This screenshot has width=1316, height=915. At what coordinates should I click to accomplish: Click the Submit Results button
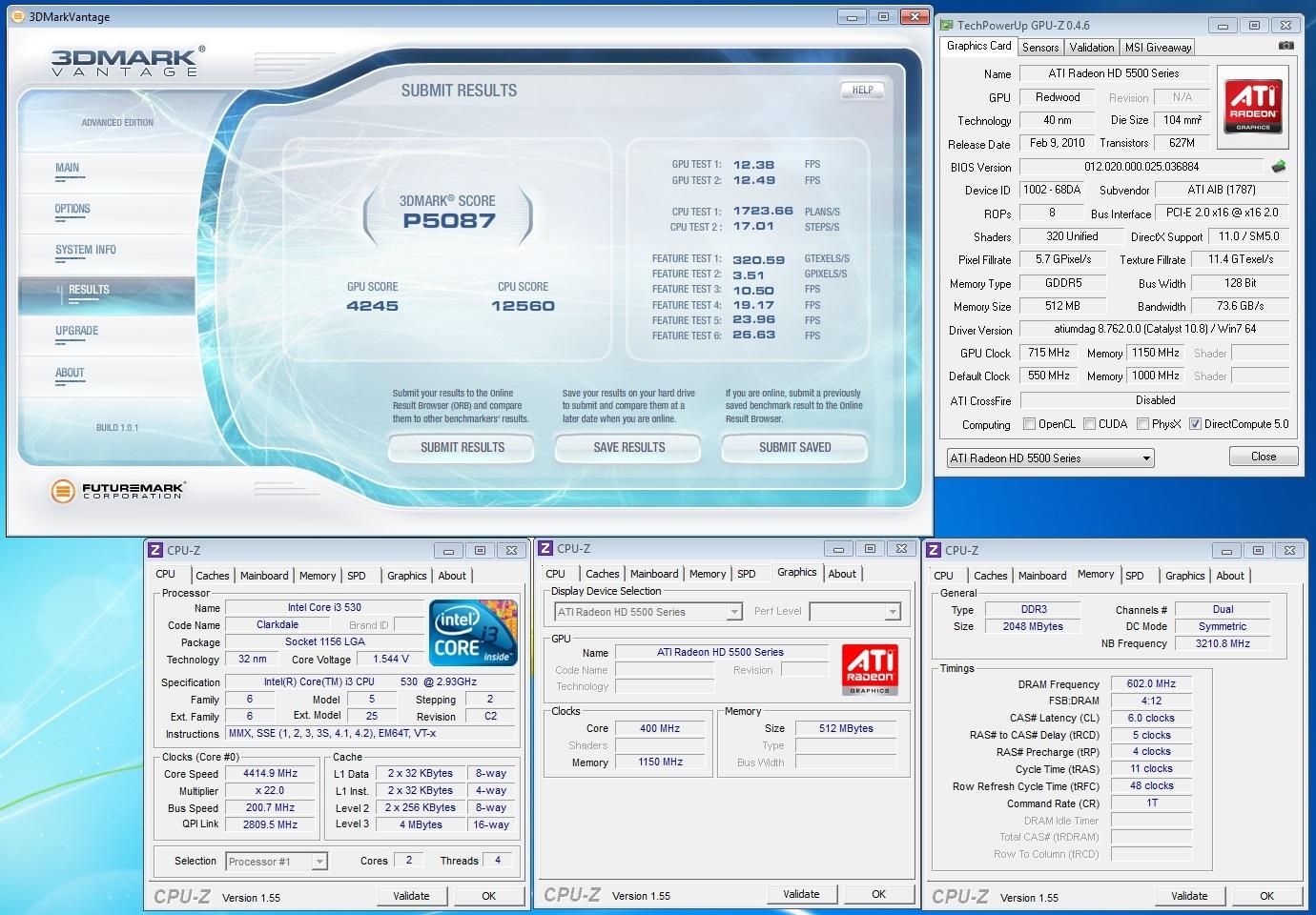tap(463, 447)
